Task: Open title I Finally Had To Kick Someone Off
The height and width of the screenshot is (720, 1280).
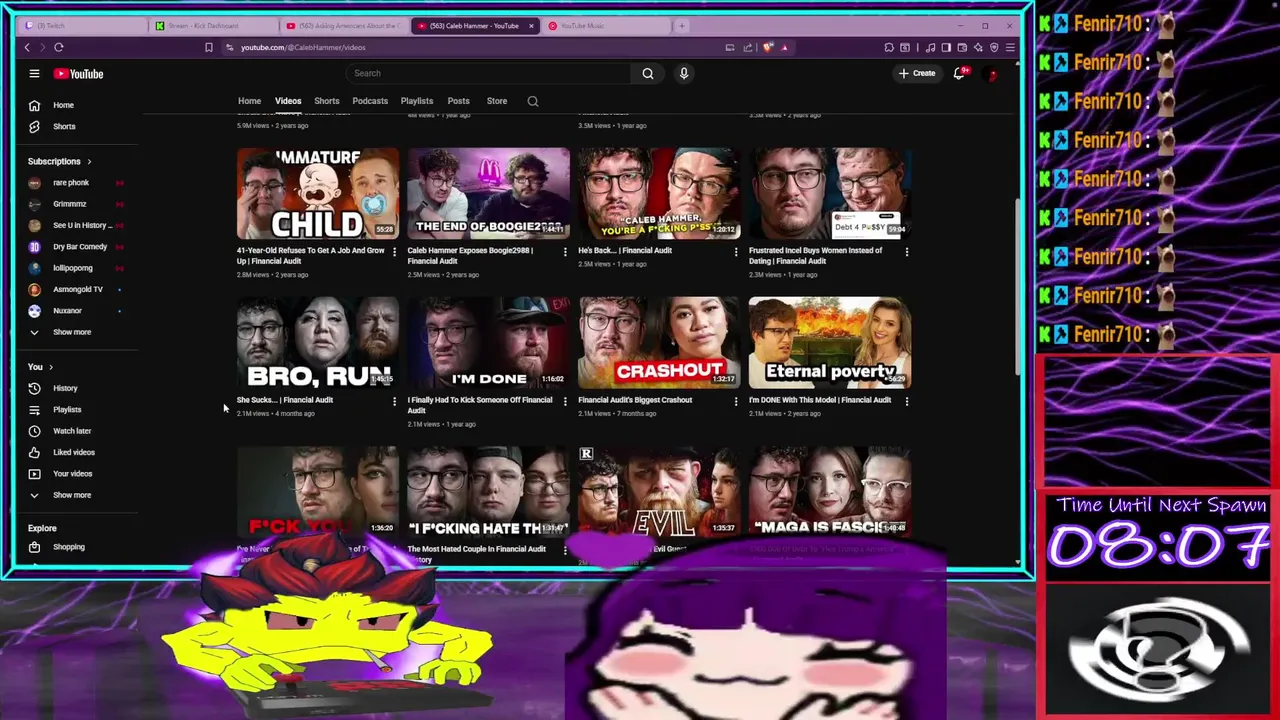Action: 480,405
